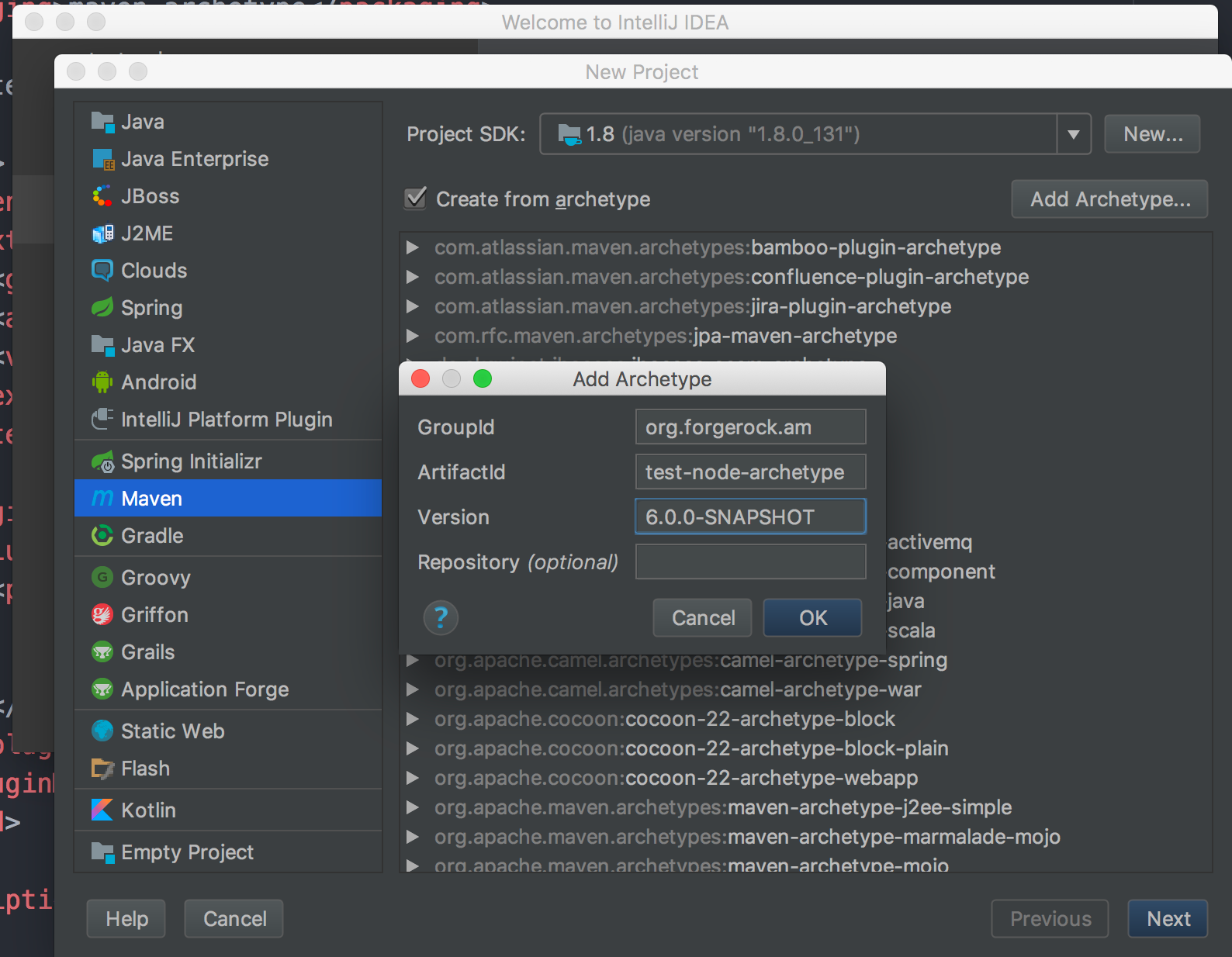This screenshot has height=957, width=1232.
Task: Close the Add Archetype dialog red button
Action: coord(420,378)
